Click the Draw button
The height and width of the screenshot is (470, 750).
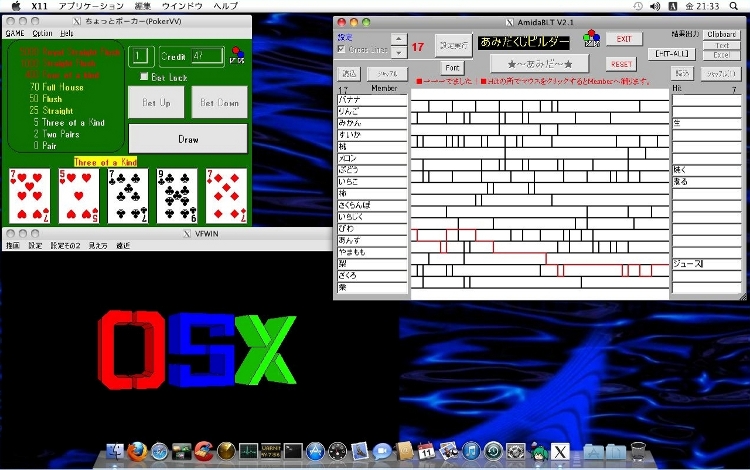(x=188, y=139)
